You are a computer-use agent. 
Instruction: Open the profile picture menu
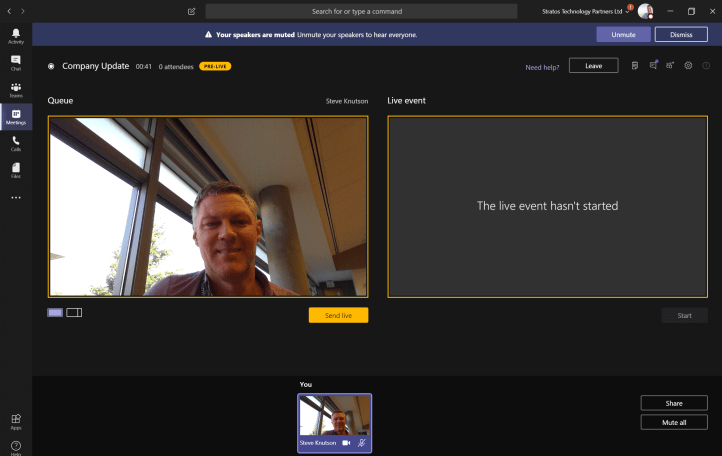[646, 11]
